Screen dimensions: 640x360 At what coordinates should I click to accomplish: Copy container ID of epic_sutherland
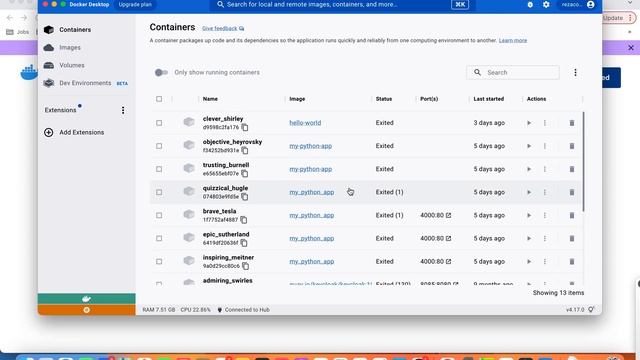(244, 243)
